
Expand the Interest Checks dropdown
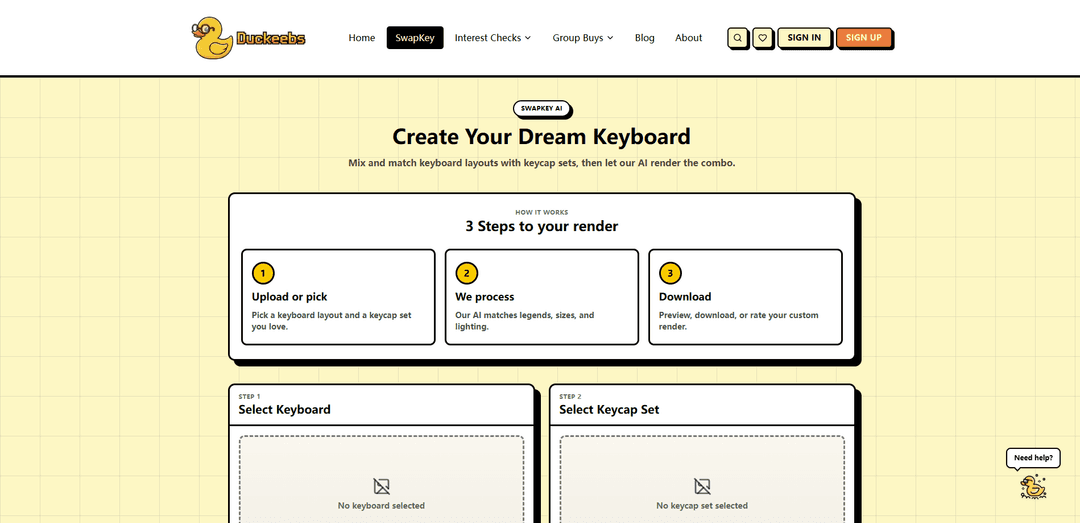click(493, 38)
